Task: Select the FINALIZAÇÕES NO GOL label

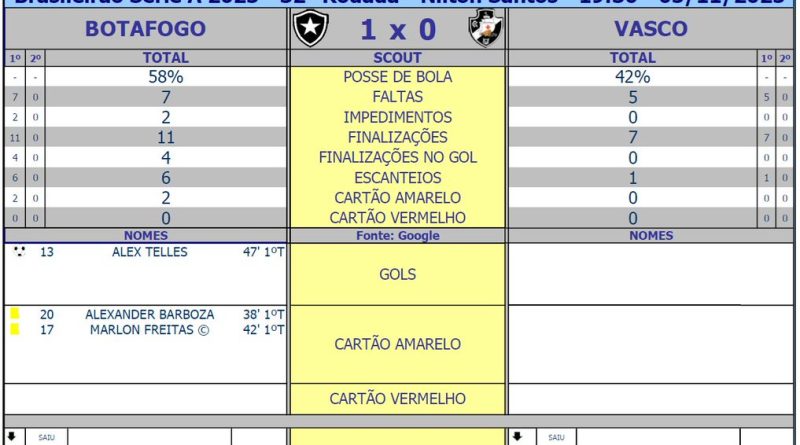Action: pyautogui.click(x=397, y=157)
